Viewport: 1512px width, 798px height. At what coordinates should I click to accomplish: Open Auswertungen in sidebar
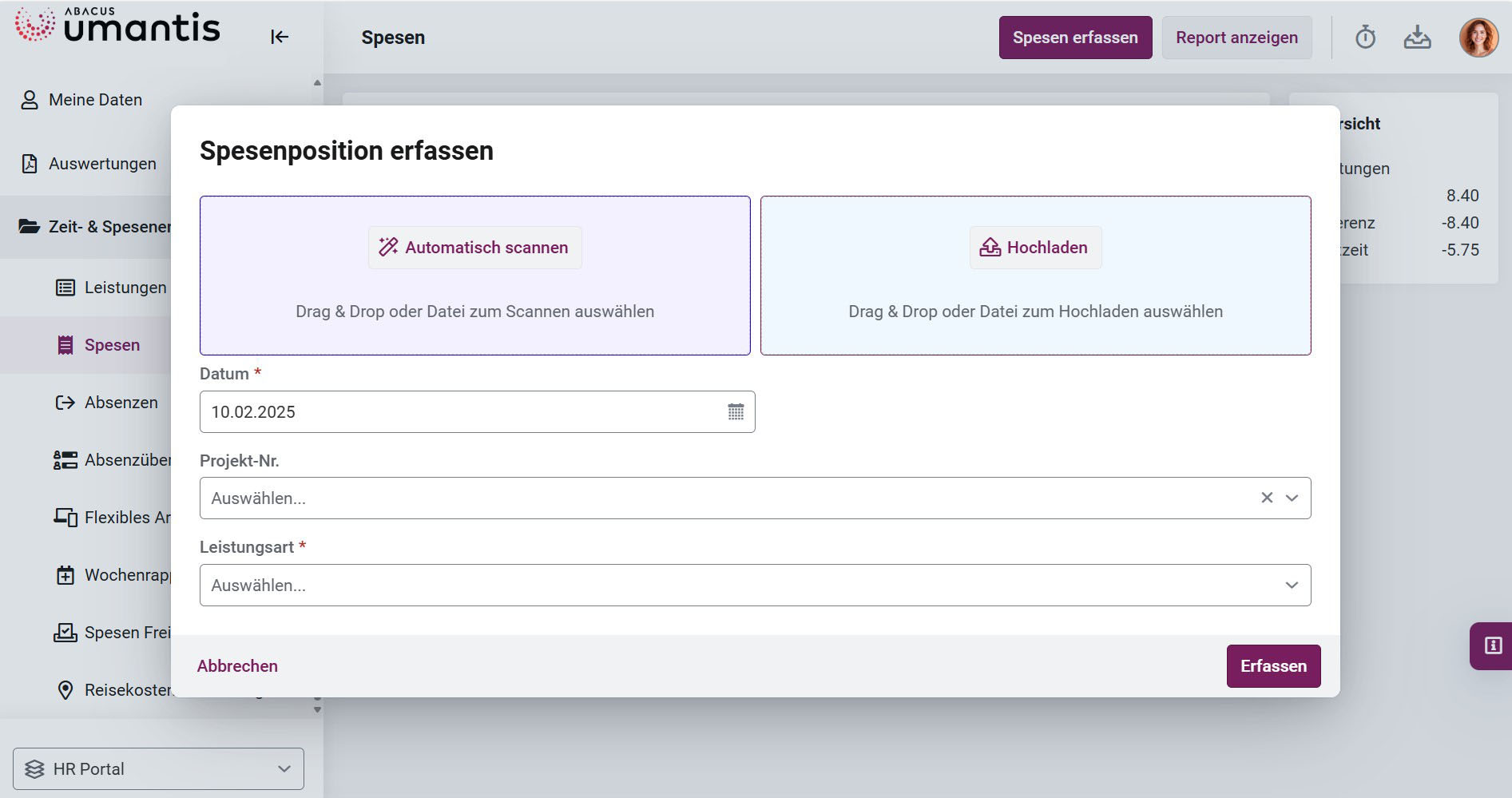coord(101,164)
